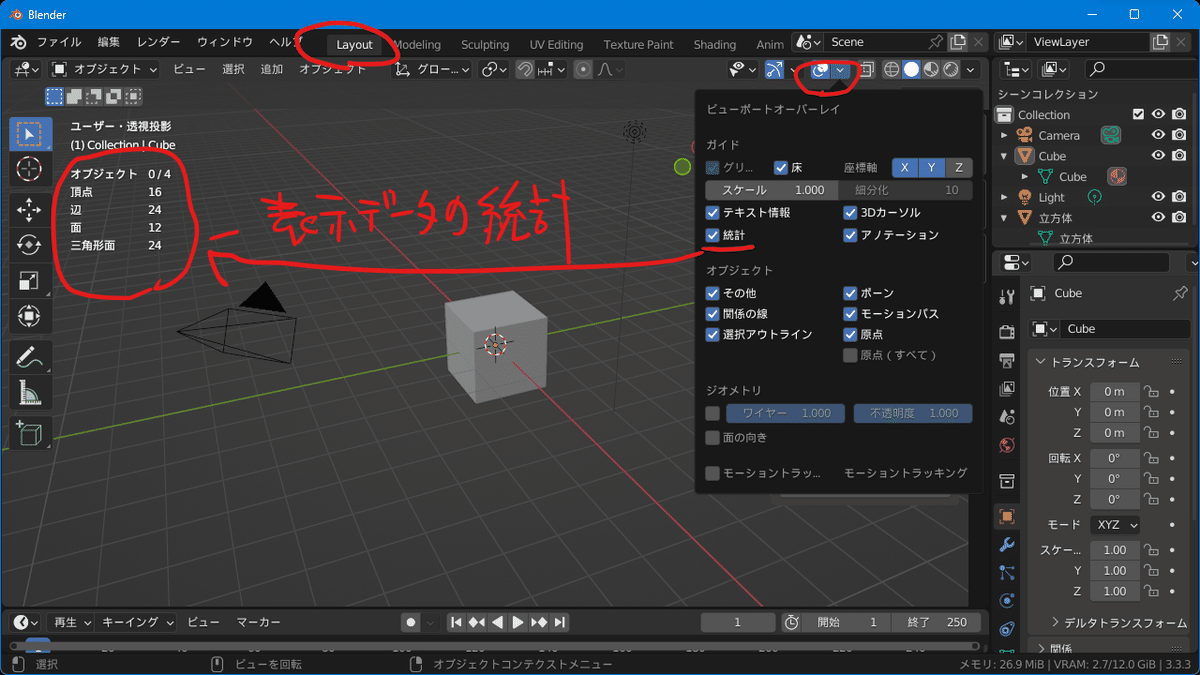
Task: Click the Blender logo menu icon
Action: click(x=18, y=43)
